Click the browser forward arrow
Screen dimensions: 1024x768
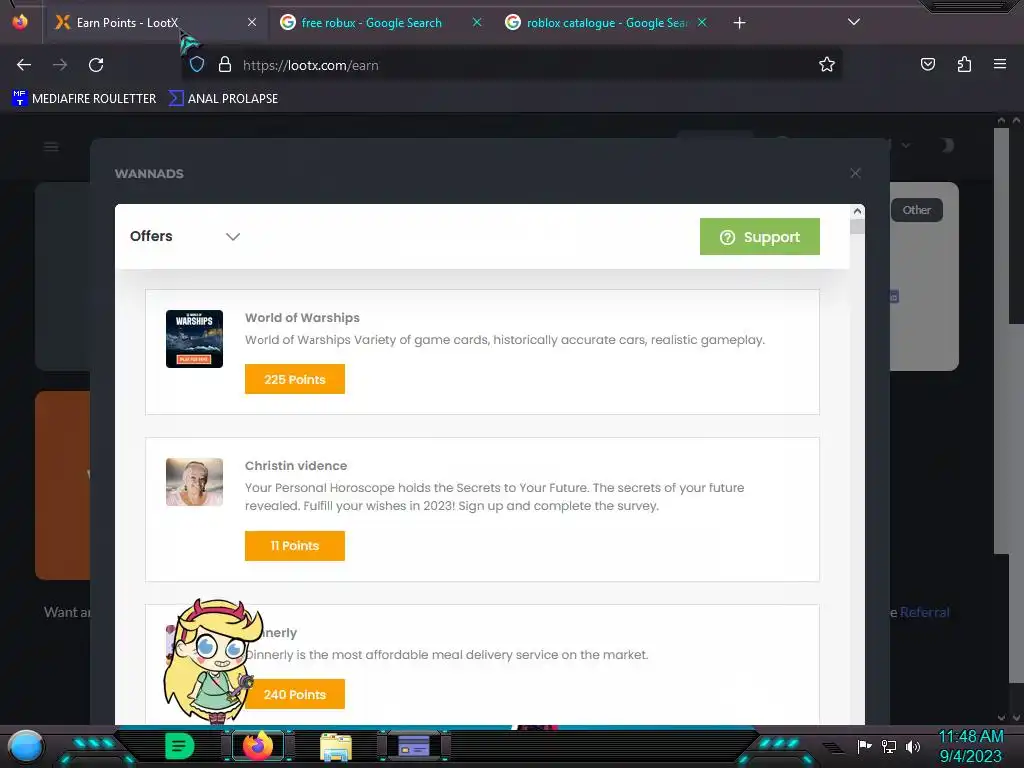pyautogui.click(x=60, y=65)
